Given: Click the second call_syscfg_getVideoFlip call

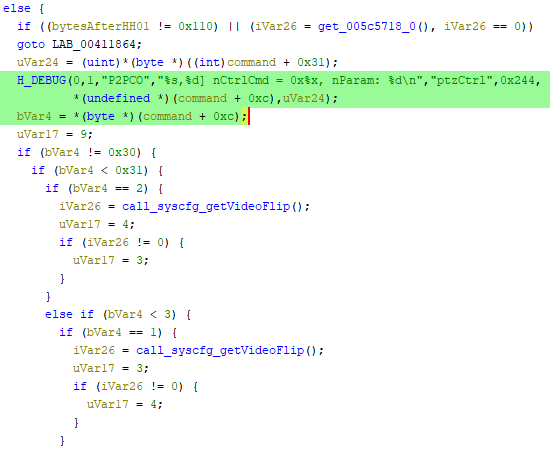Looking at the screenshot, I should (220, 350).
